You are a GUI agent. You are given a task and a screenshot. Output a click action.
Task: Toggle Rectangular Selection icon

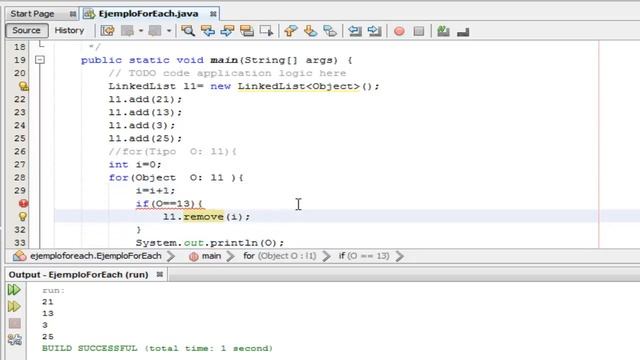267,31
